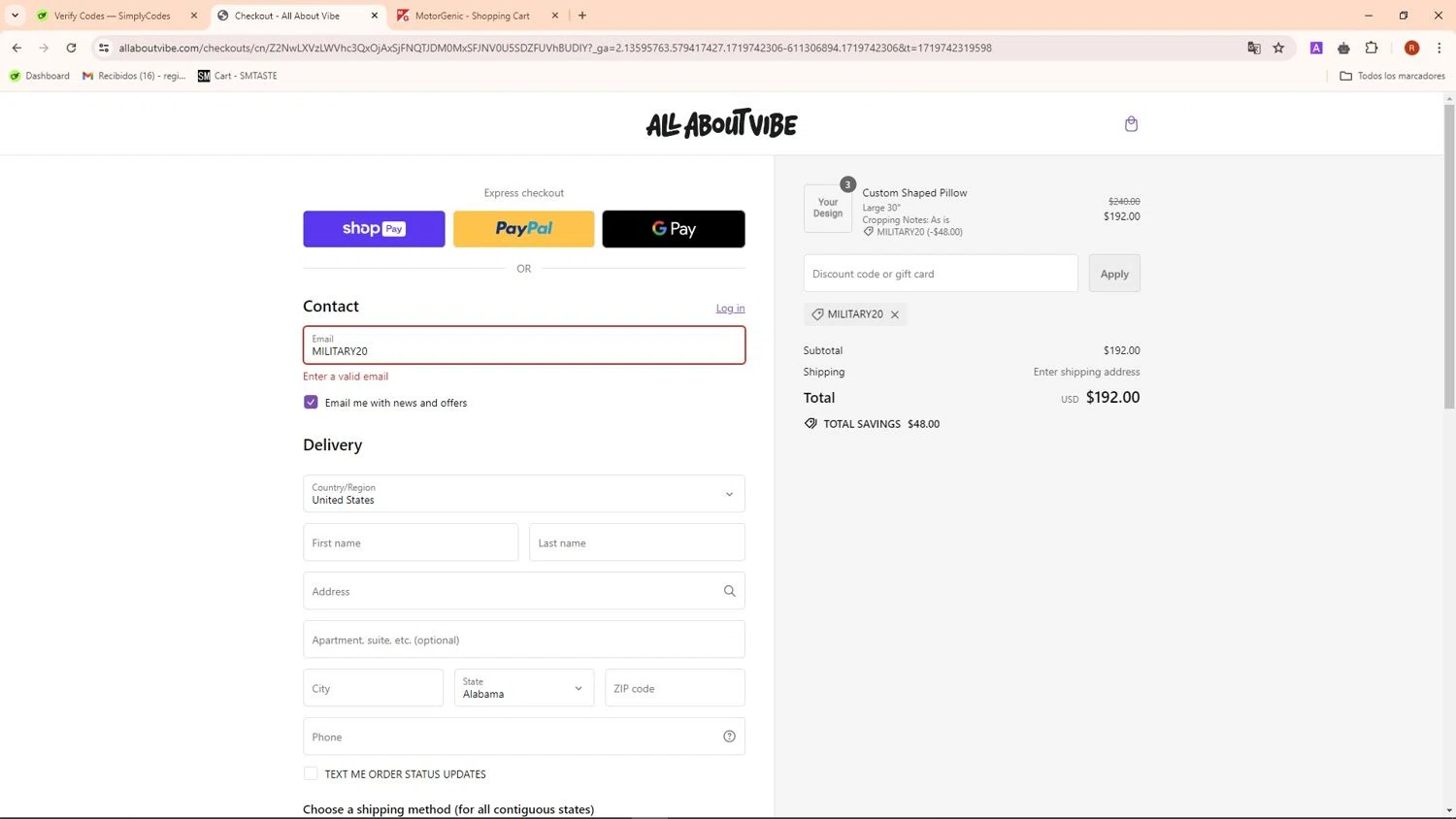Go forward with browser forward arrow
The width and height of the screenshot is (1456, 819).
(x=44, y=48)
